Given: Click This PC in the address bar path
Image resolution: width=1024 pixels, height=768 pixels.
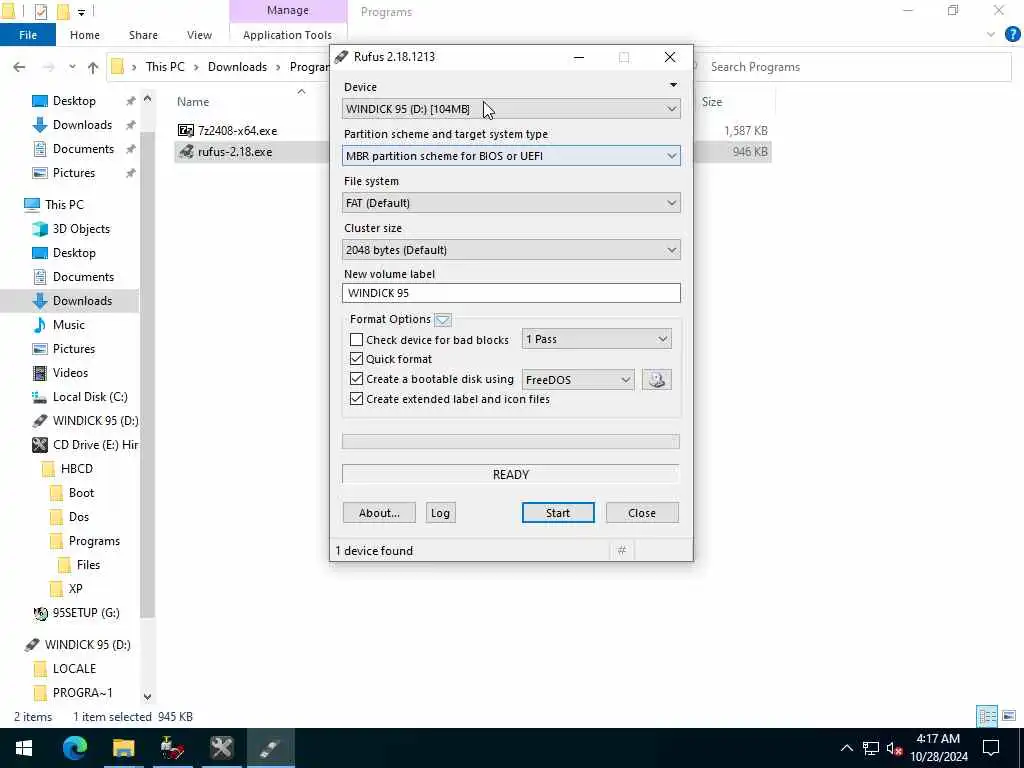Looking at the screenshot, I should tap(165, 67).
